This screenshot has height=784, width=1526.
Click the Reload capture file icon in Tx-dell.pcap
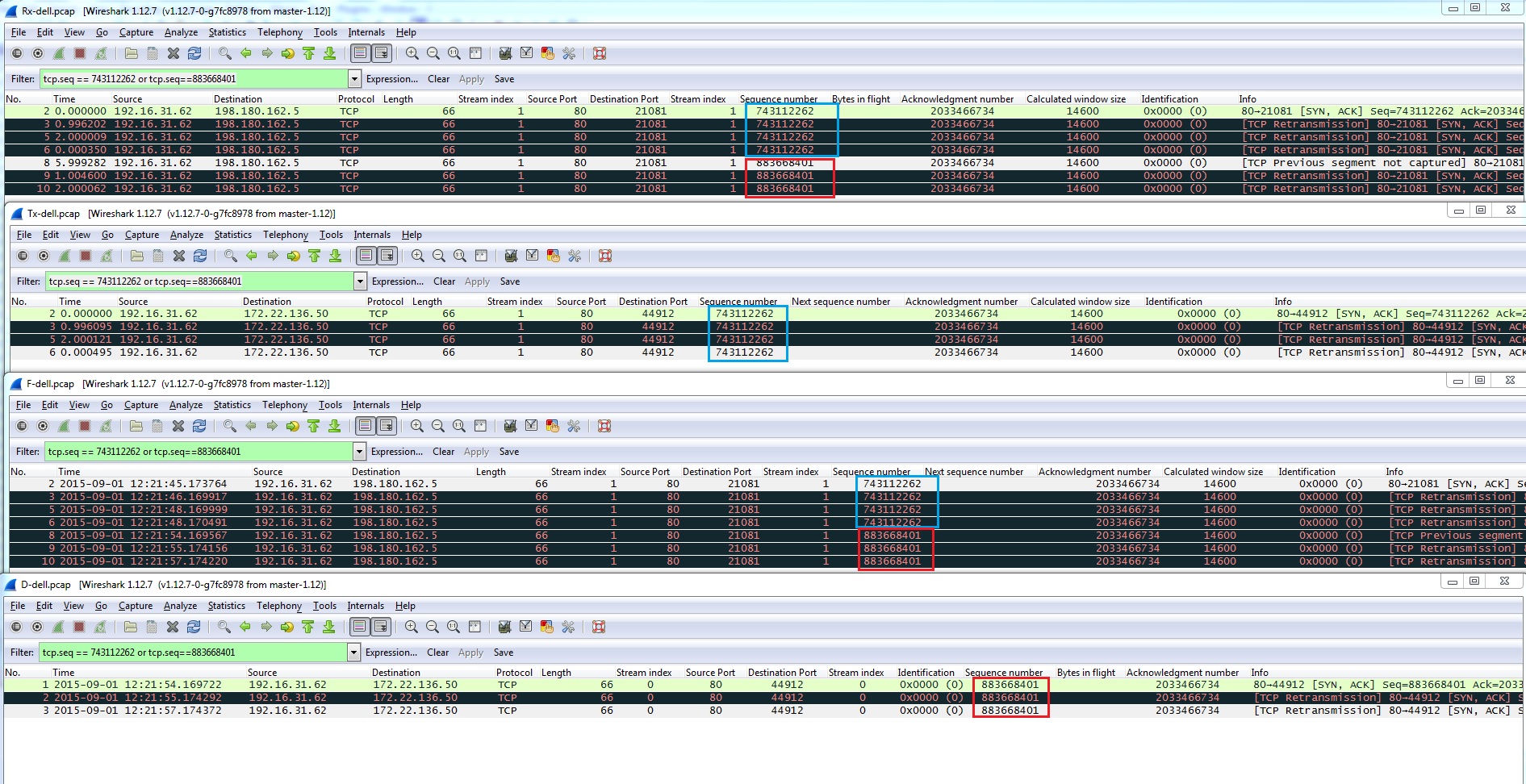(199, 256)
